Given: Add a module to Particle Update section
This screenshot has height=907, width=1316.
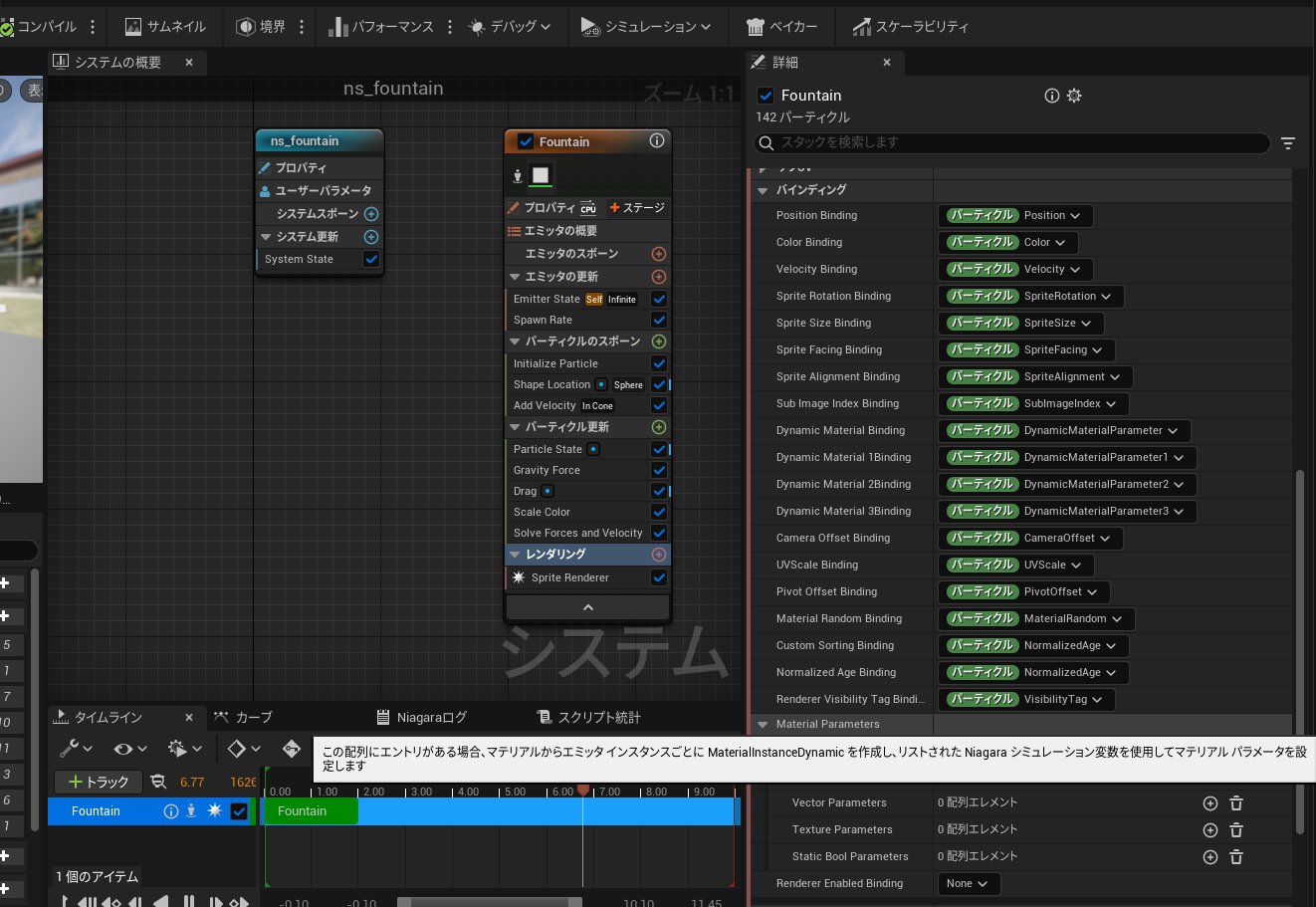Looking at the screenshot, I should 658,427.
